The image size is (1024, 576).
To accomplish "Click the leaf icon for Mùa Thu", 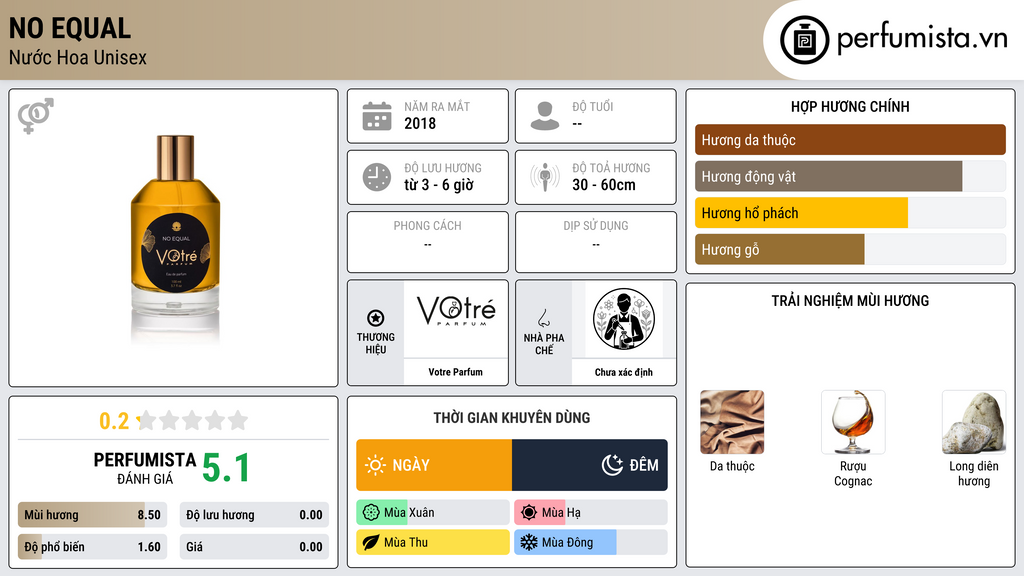I will click(371, 543).
